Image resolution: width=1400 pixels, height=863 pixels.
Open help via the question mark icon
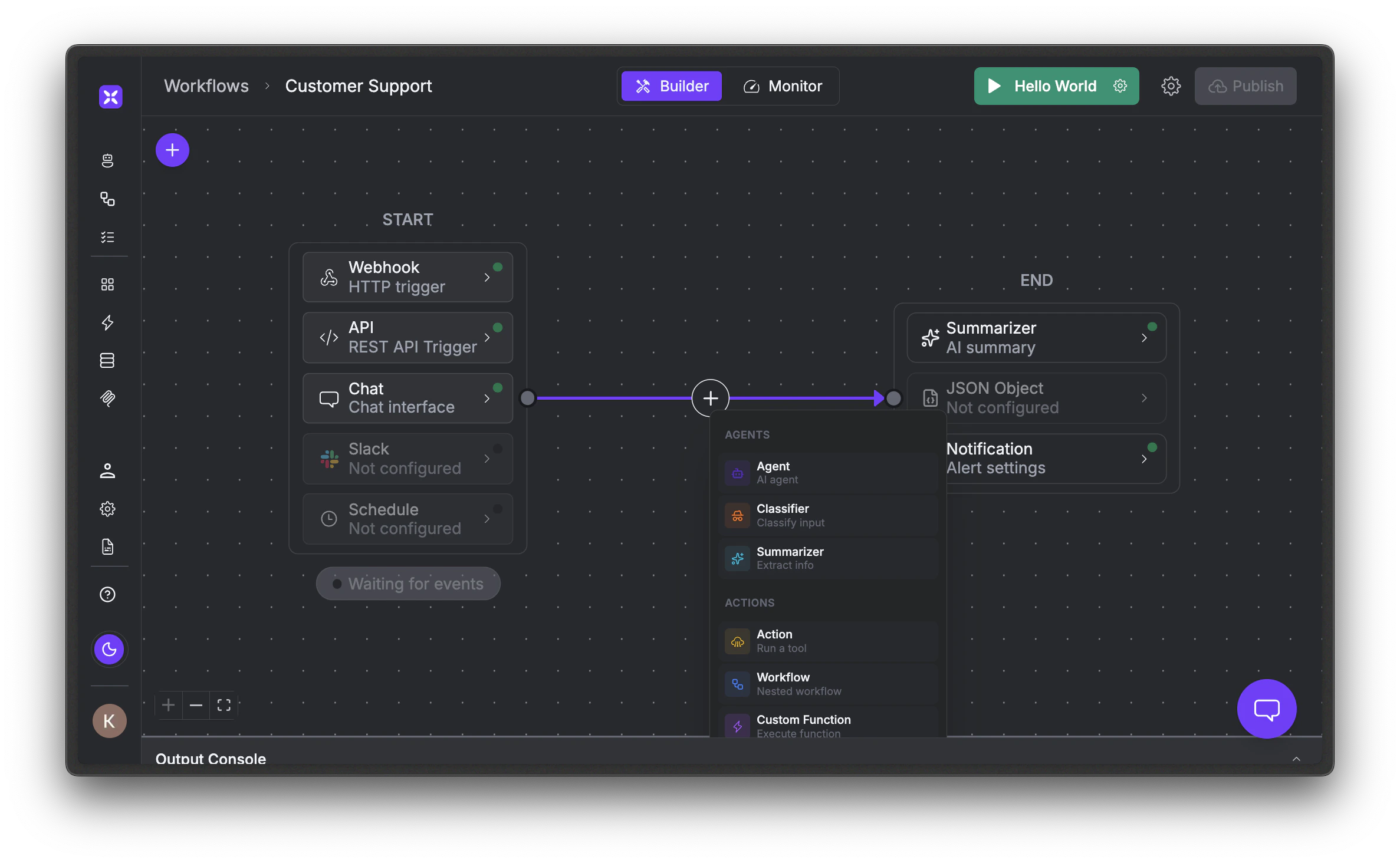[x=109, y=594]
